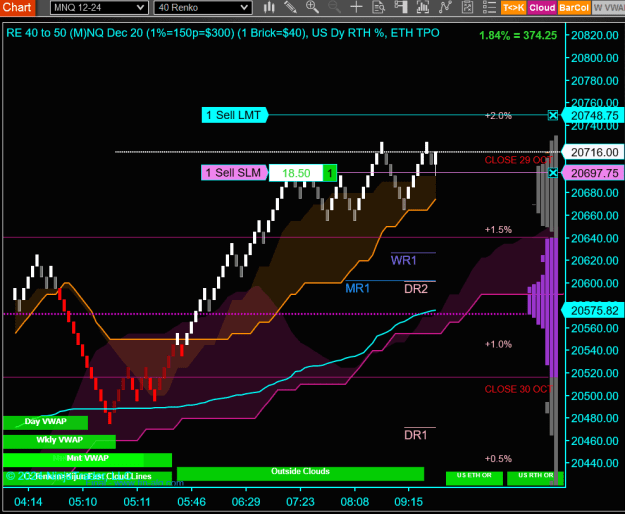Toggle the BarCol button
625x514 pixels.
click(x=574, y=8)
